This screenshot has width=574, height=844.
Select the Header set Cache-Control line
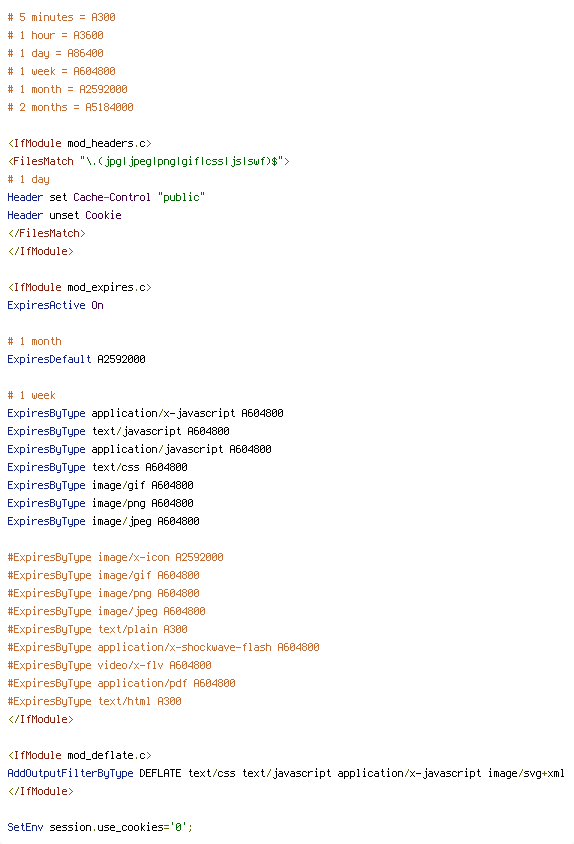tap(106, 198)
